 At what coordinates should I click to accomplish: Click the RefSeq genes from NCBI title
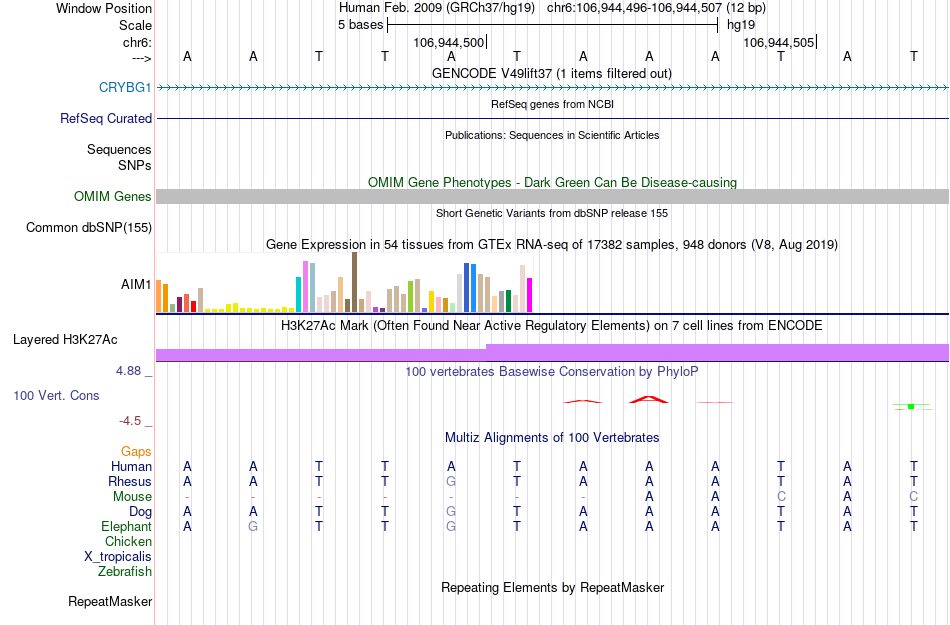point(552,104)
